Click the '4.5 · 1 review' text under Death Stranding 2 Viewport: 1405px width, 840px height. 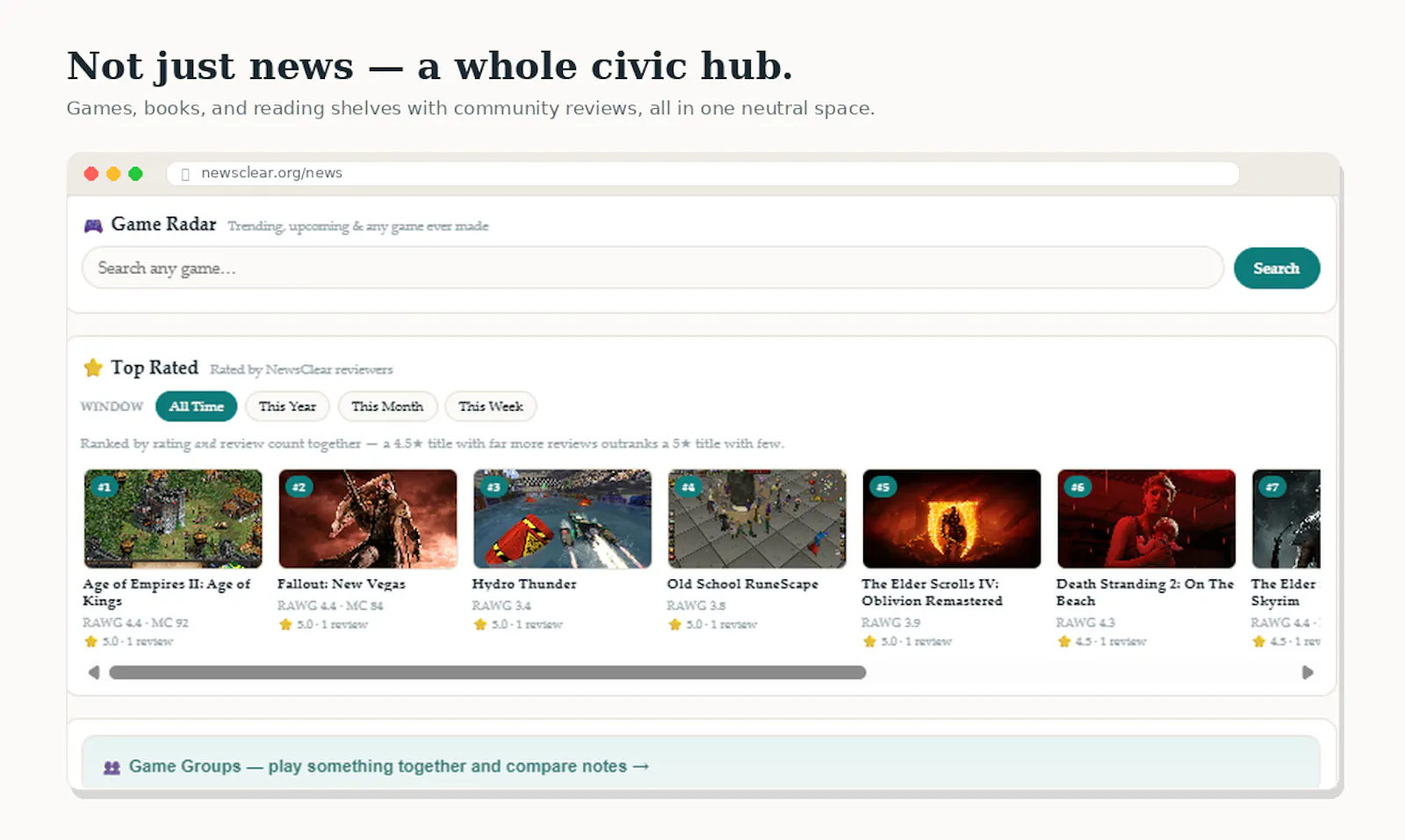tap(1111, 642)
